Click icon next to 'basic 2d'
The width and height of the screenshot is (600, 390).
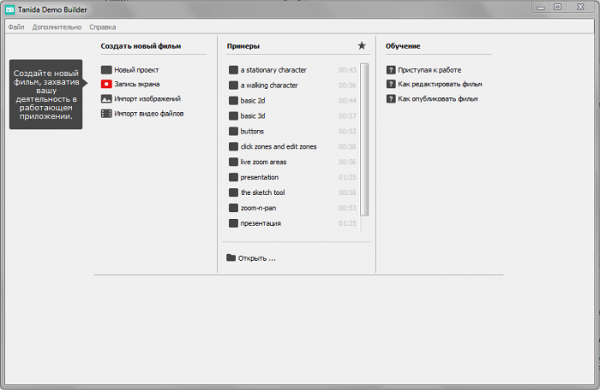[233, 101]
